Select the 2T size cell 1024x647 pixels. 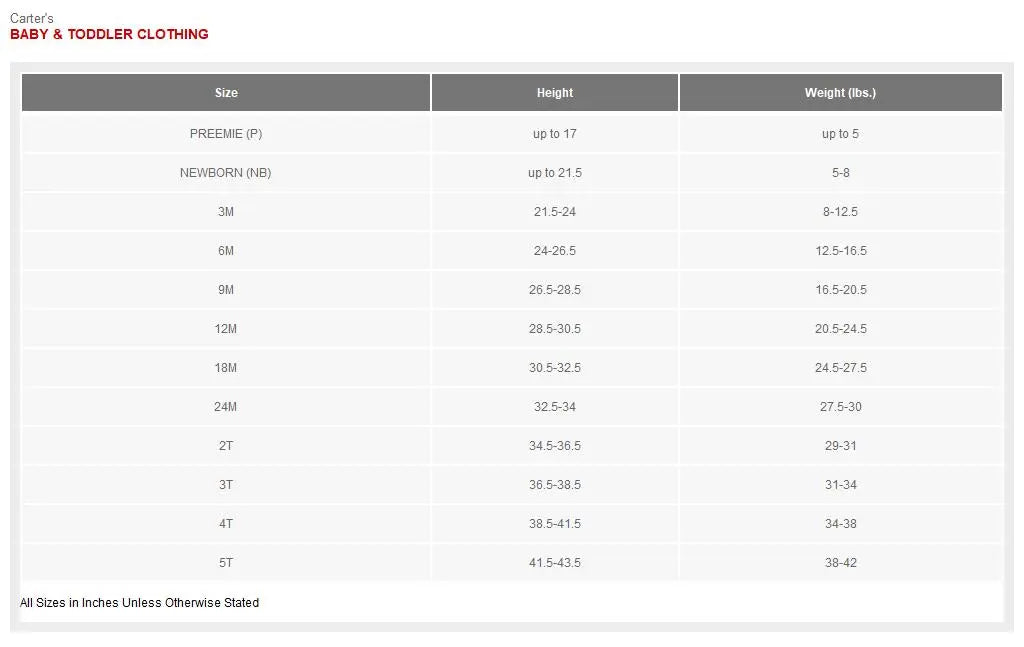[226, 446]
